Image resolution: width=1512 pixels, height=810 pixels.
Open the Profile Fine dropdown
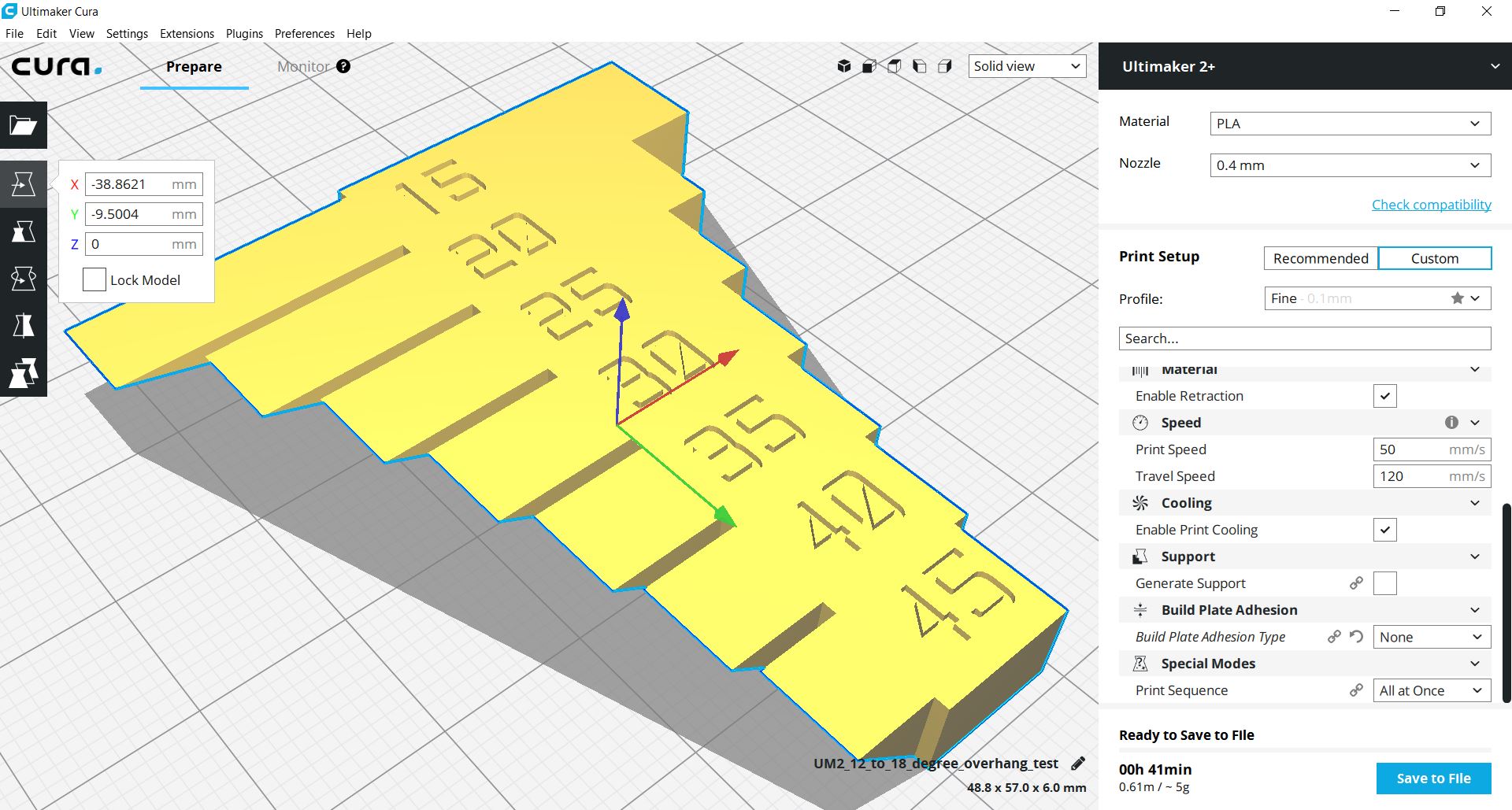(1377, 298)
